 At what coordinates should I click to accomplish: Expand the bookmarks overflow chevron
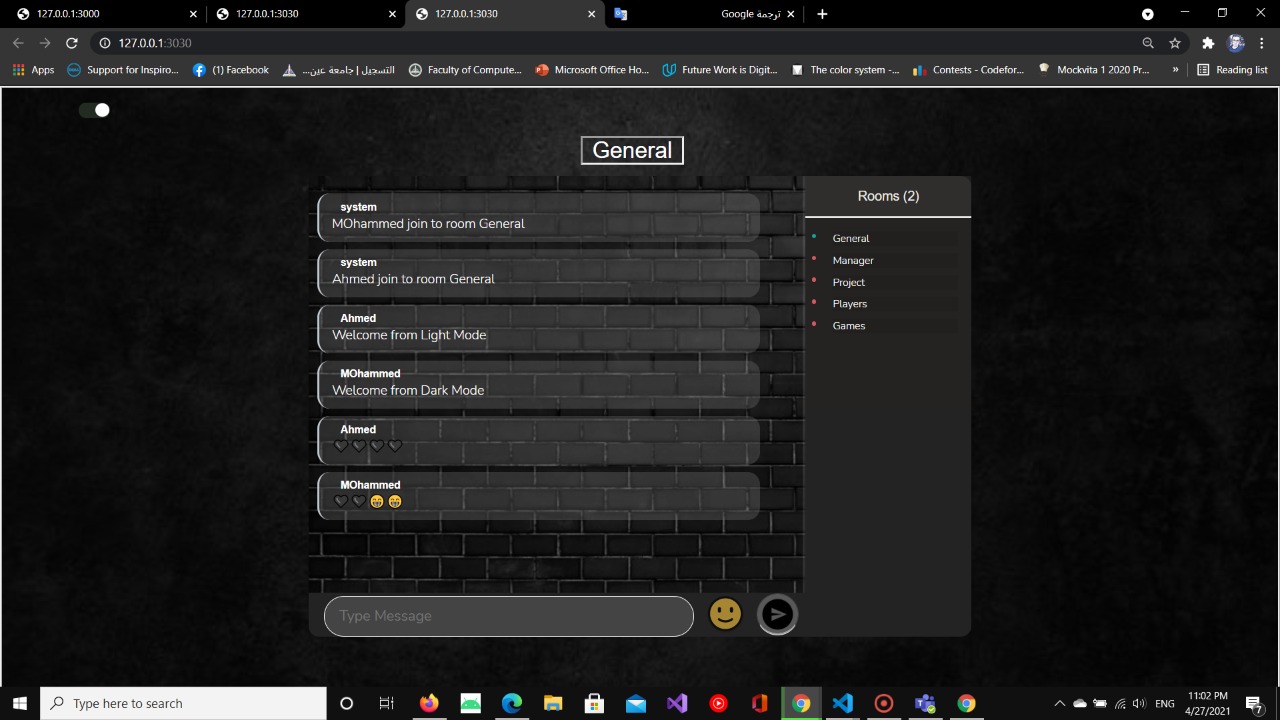click(1175, 70)
